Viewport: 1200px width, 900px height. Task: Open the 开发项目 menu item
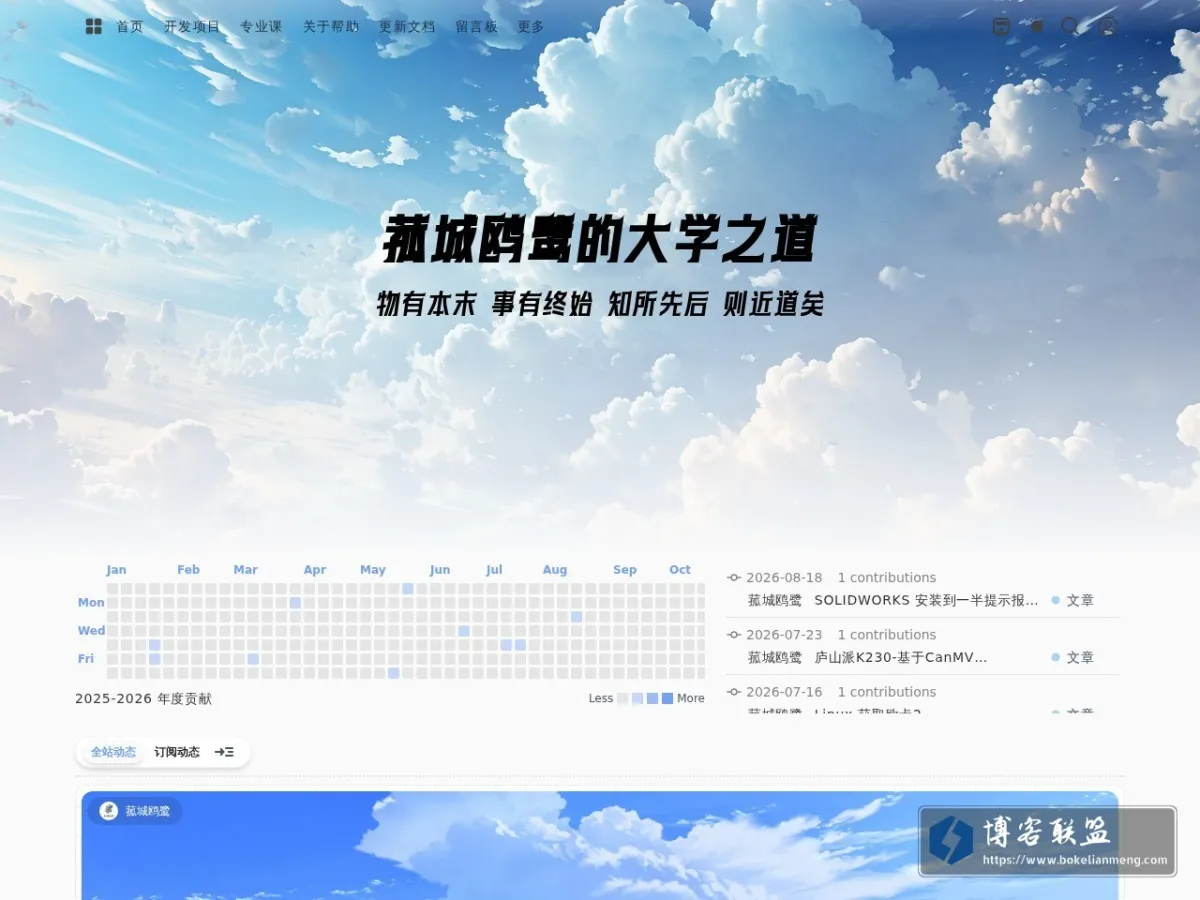tap(192, 27)
